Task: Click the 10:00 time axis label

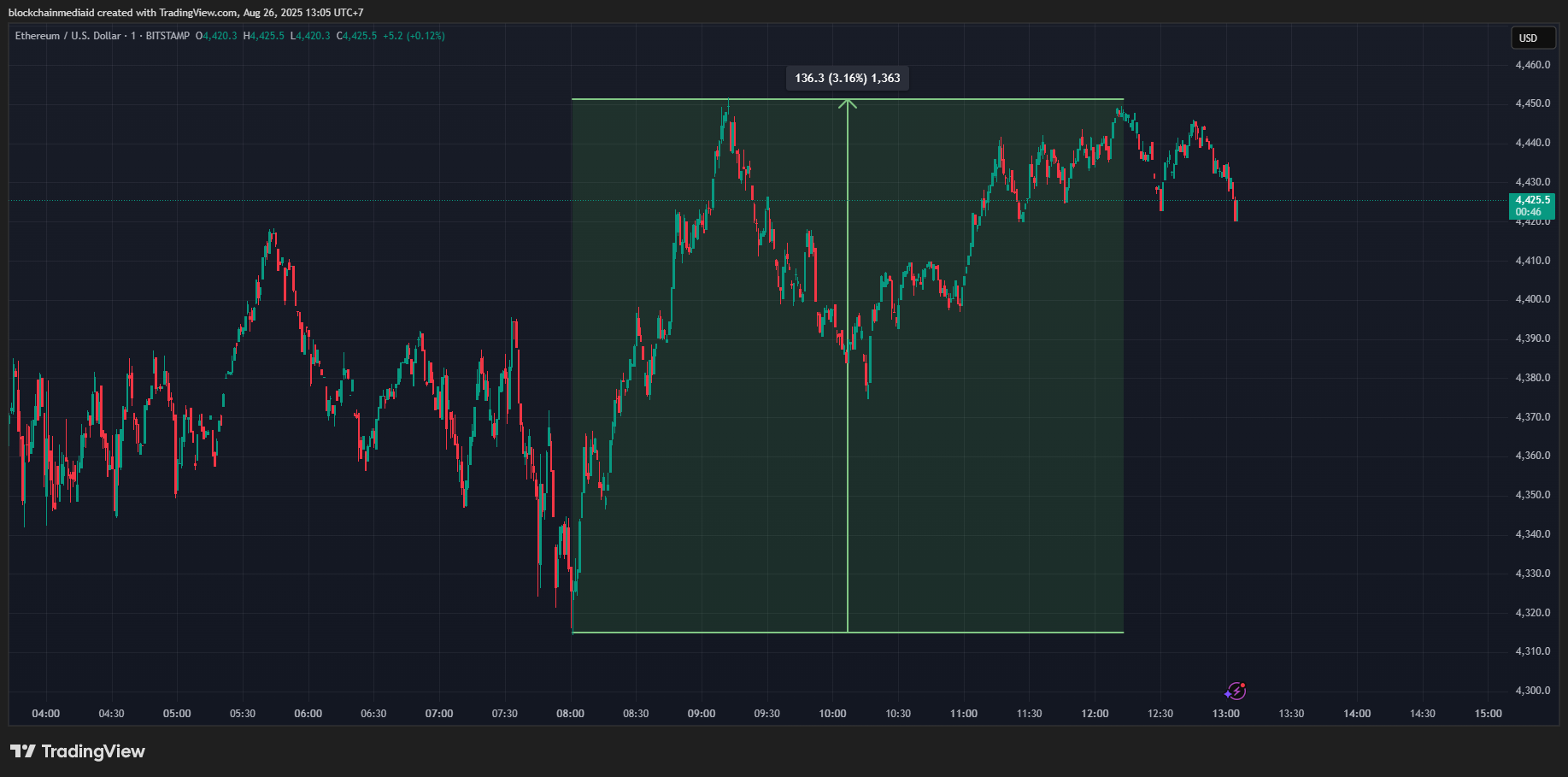Action: coord(832,714)
